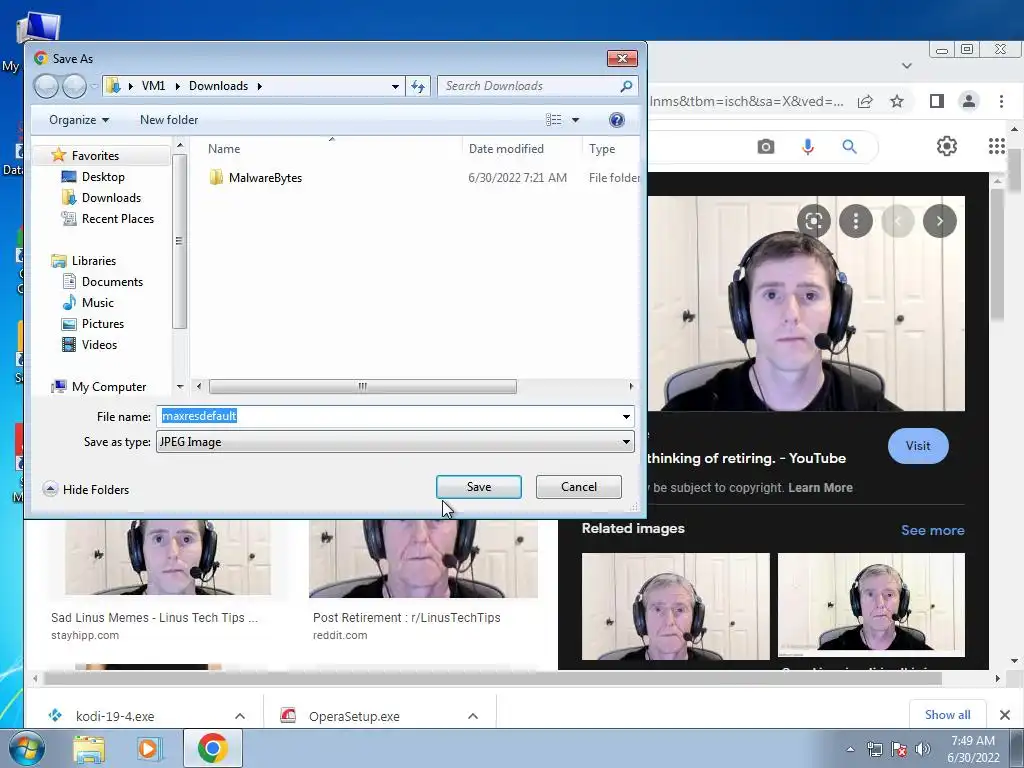This screenshot has width=1024, height=768.
Task: Select Videos library
Action: 99,345
